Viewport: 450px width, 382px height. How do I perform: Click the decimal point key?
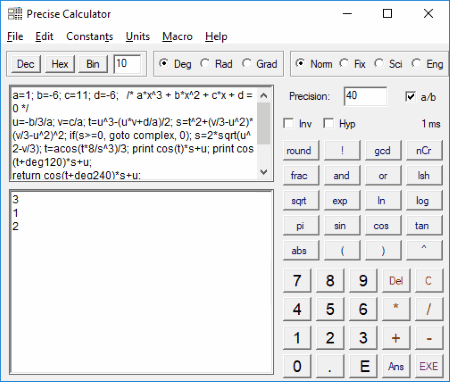[x=330, y=366]
